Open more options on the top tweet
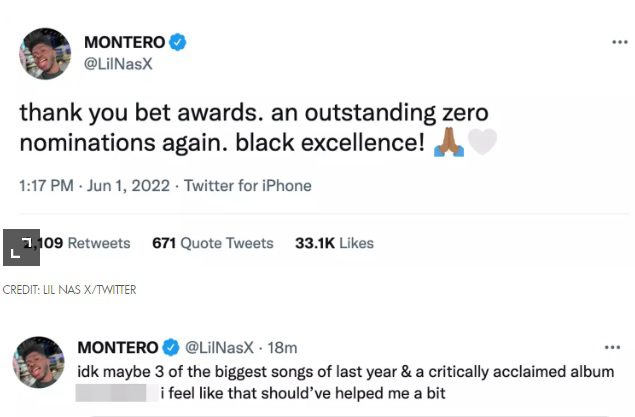Screen dimensions: 635x417 [619, 43]
